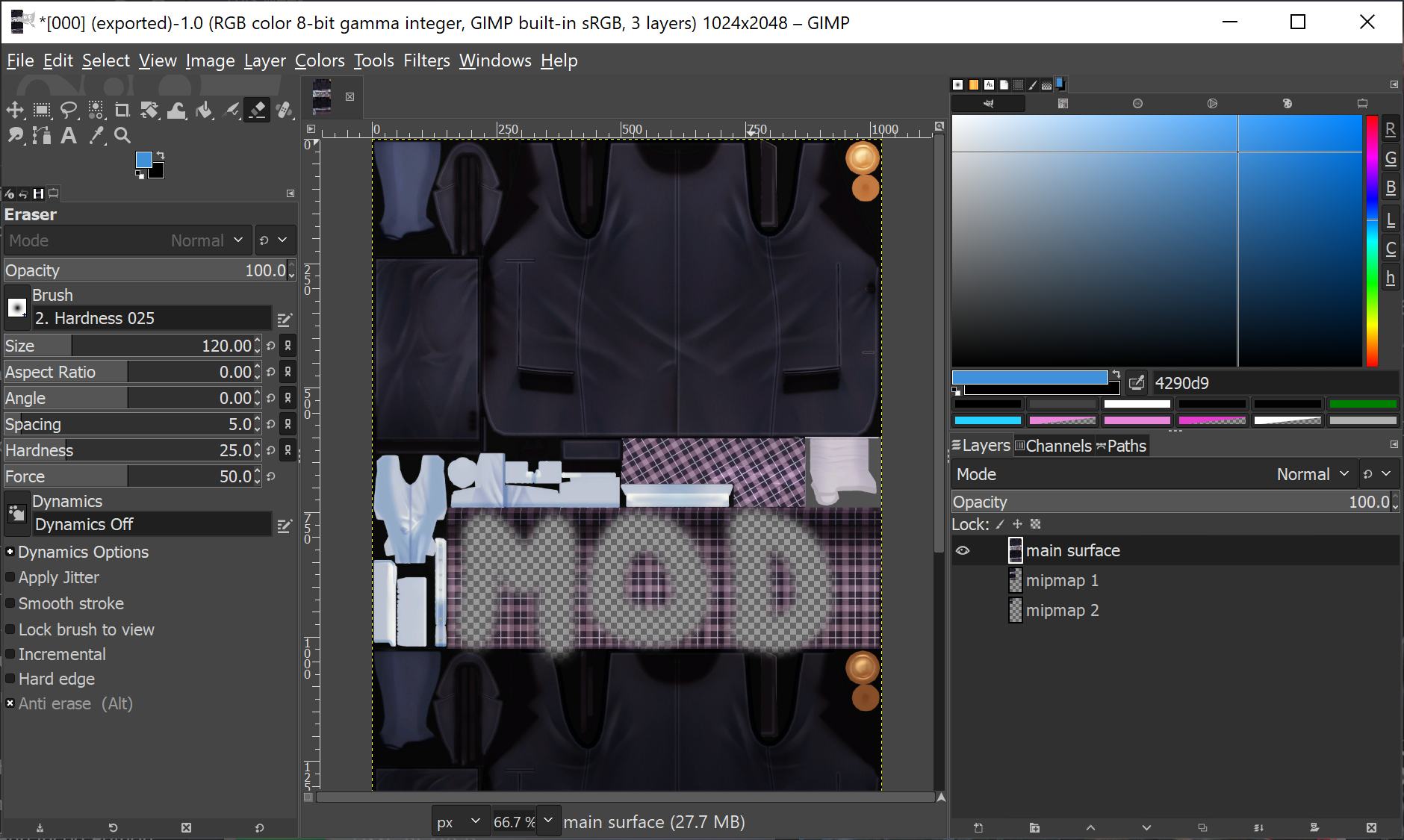The height and width of the screenshot is (840, 1404).
Task: Switch to the Channels tab
Action: click(1053, 446)
